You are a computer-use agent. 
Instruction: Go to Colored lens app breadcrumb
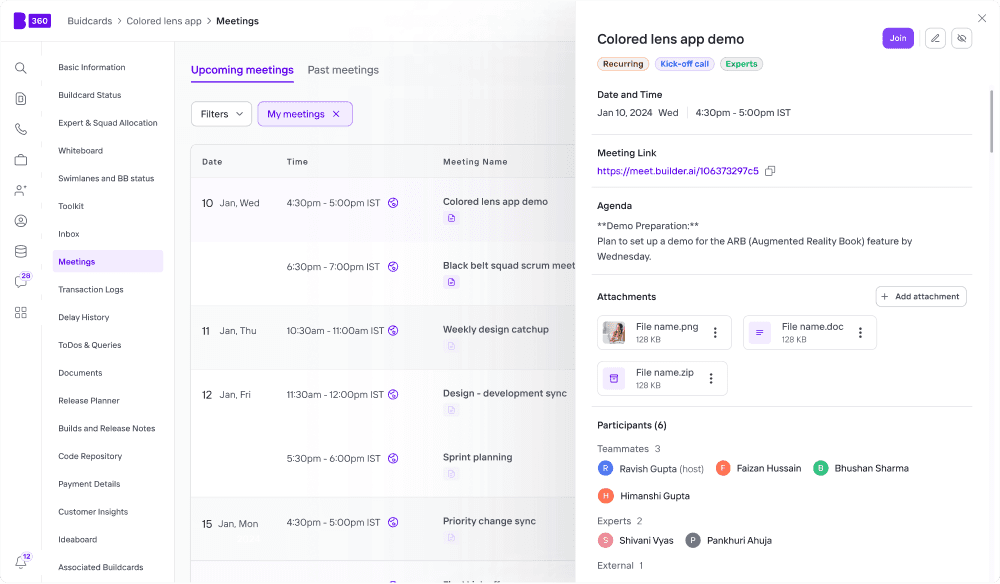tap(164, 21)
